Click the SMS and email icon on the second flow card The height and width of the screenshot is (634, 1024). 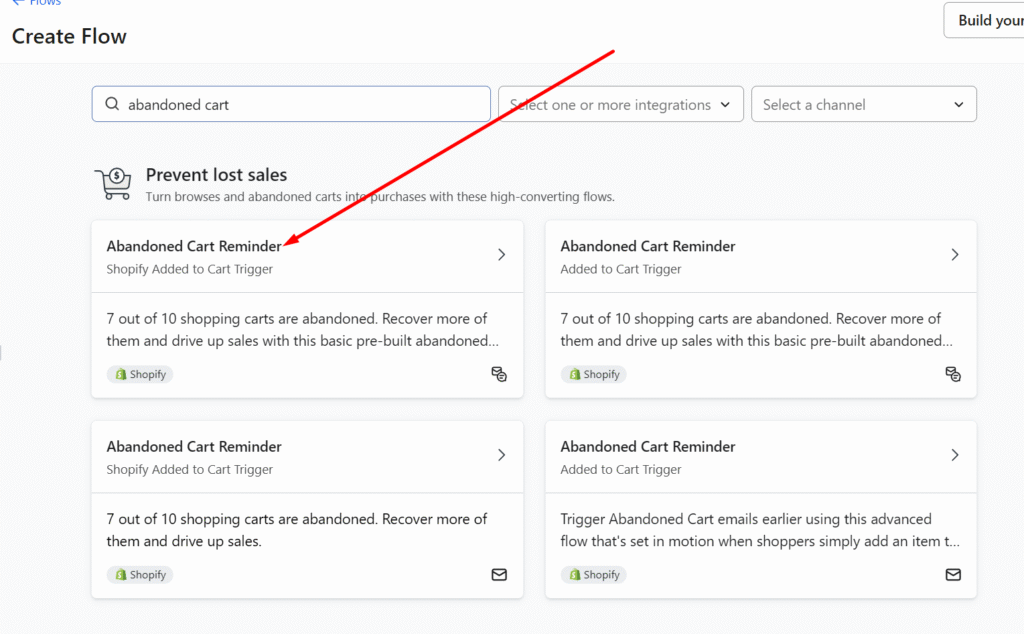pos(953,374)
